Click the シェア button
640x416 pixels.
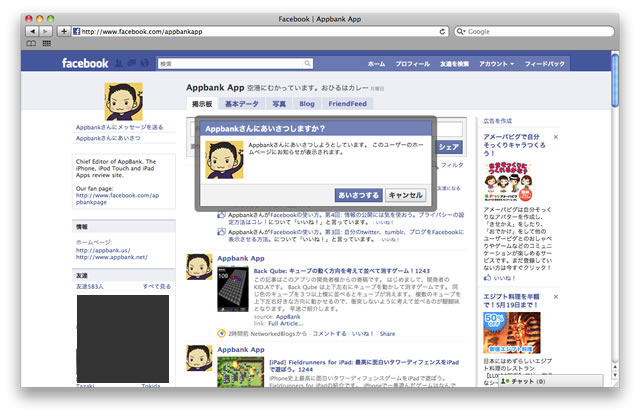pyautogui.click(x=449, y=147)
